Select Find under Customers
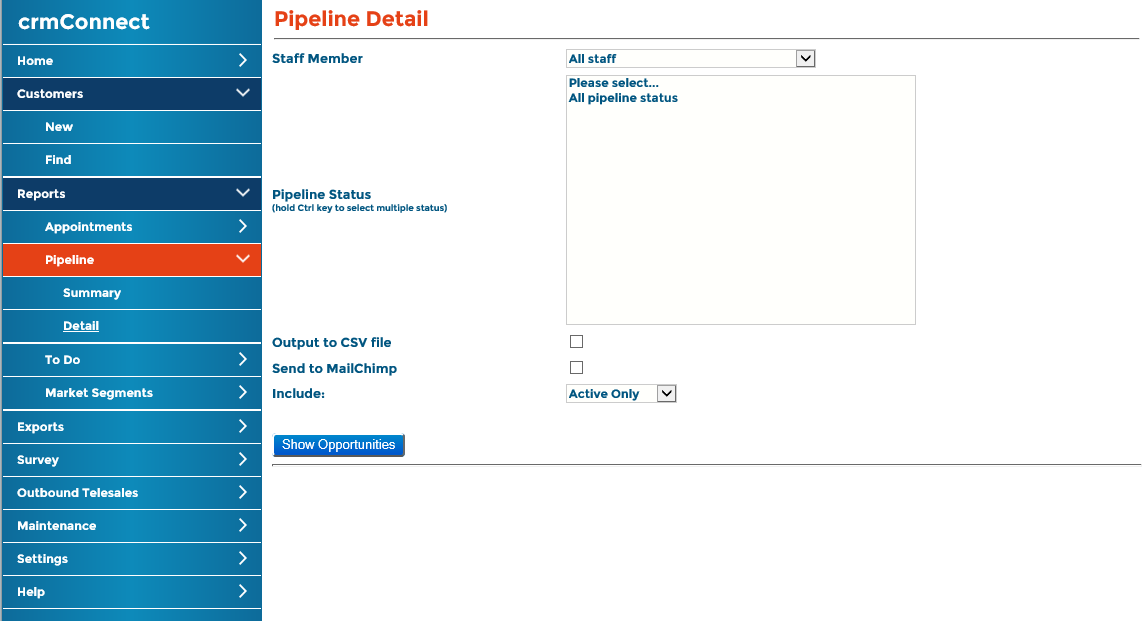 click(x=58, y=160)
